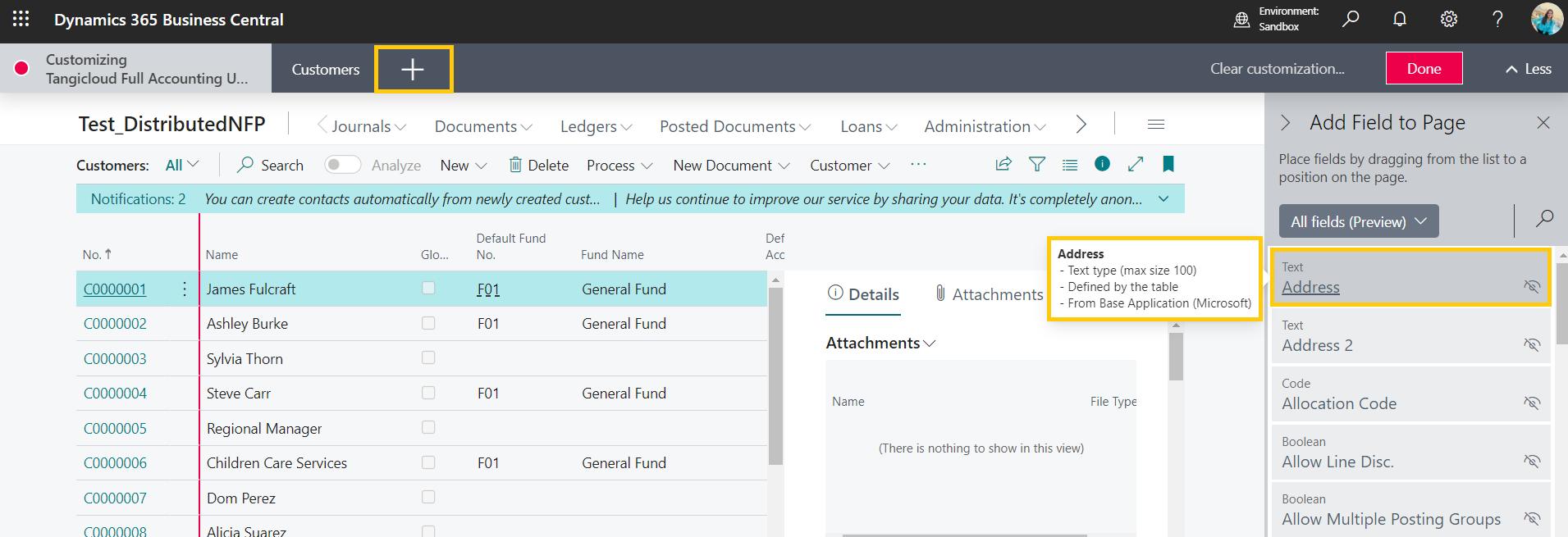The height and width of the screenshot is (537, 1568).
Task: Close the Add Field to Page panel
Action: pos(1543,123)
